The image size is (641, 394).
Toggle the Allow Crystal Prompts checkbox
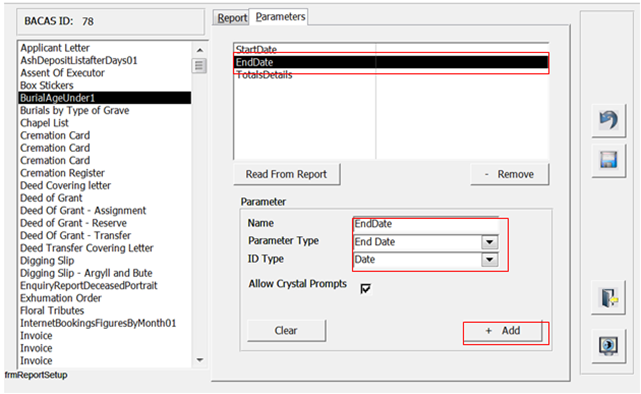click(365, 289)
